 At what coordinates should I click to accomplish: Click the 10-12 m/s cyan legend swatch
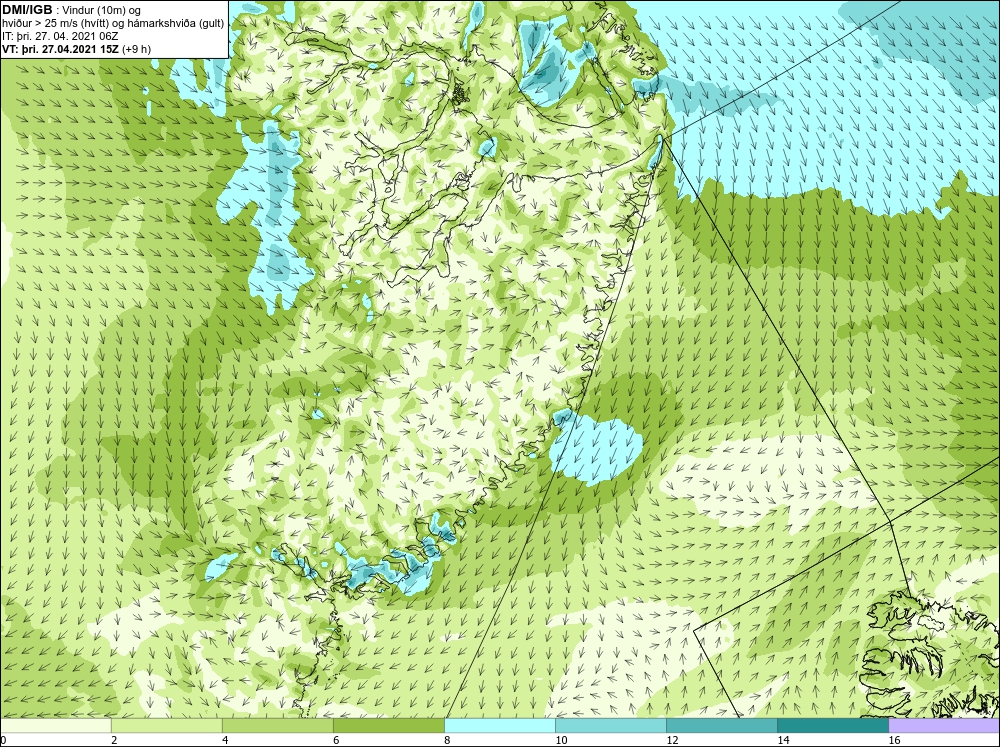pos(610,725)
